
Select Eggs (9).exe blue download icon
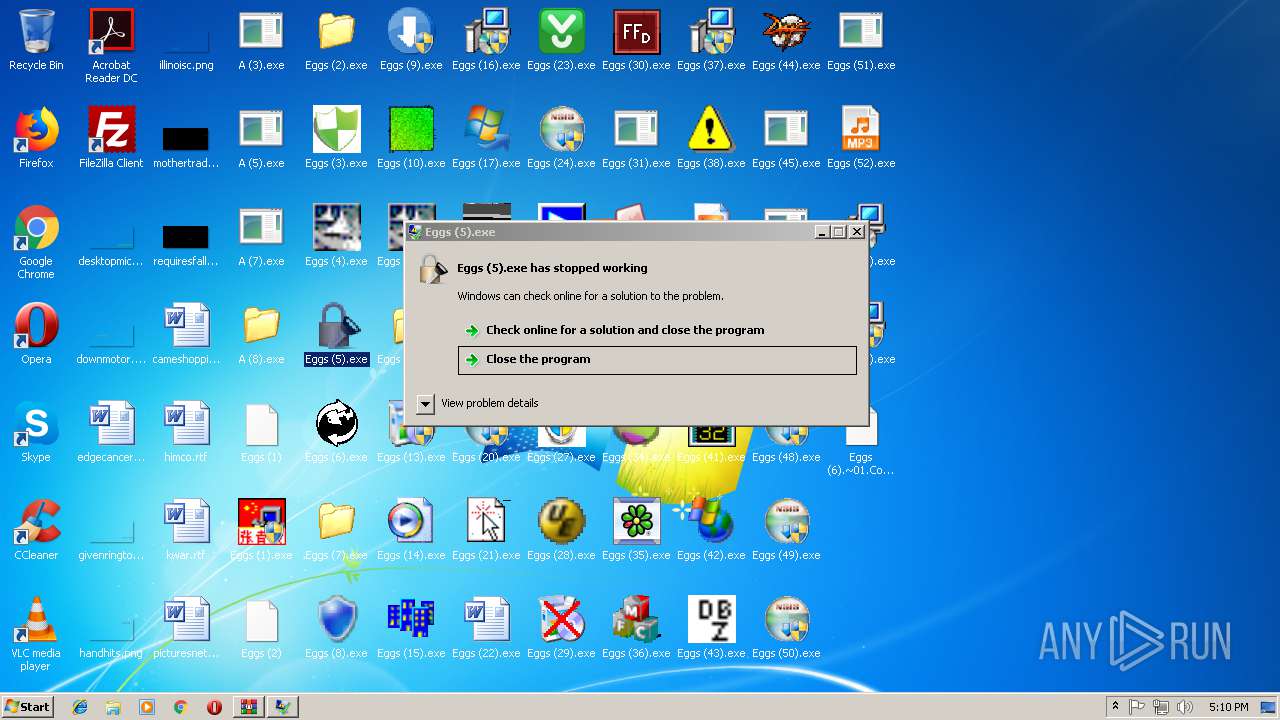pyautogui.click(x=411, y=32)
